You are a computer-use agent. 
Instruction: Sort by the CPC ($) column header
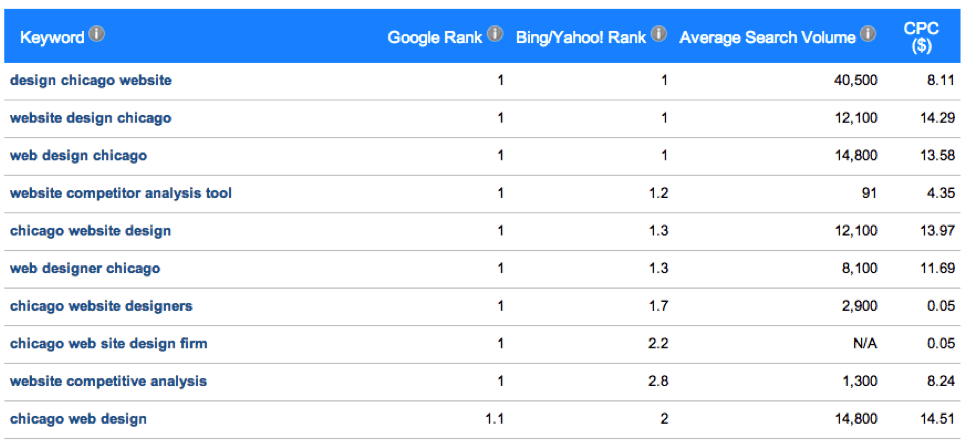[922, 37]
